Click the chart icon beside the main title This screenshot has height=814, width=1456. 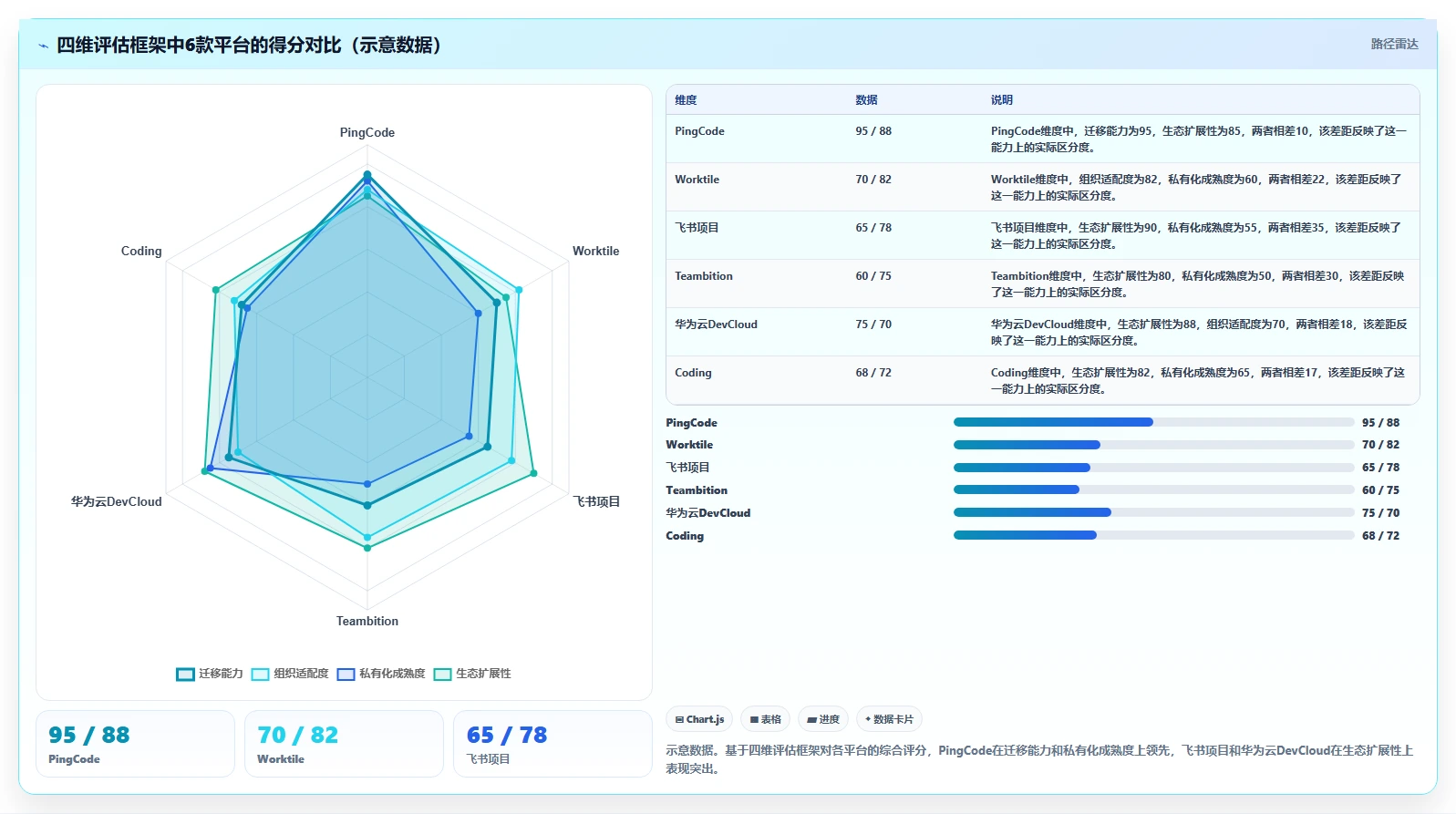(x=43, y=46)
